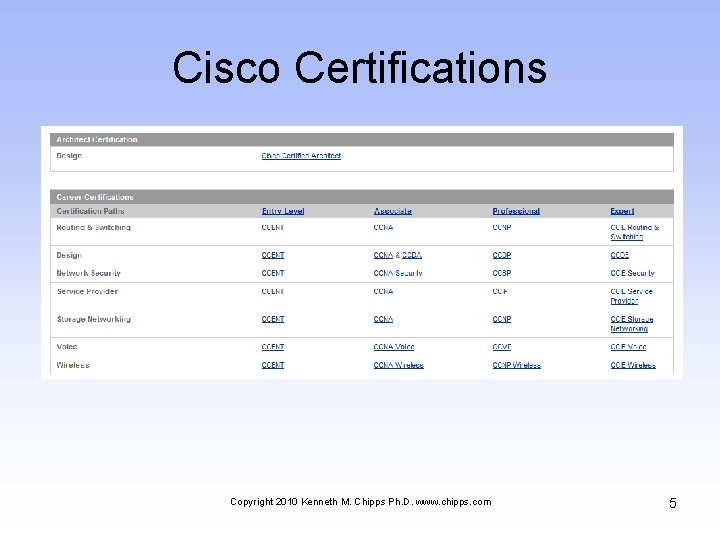Click the Expert column header link
The height and width of the screenshot is (540, 720).
pos(622,211)
